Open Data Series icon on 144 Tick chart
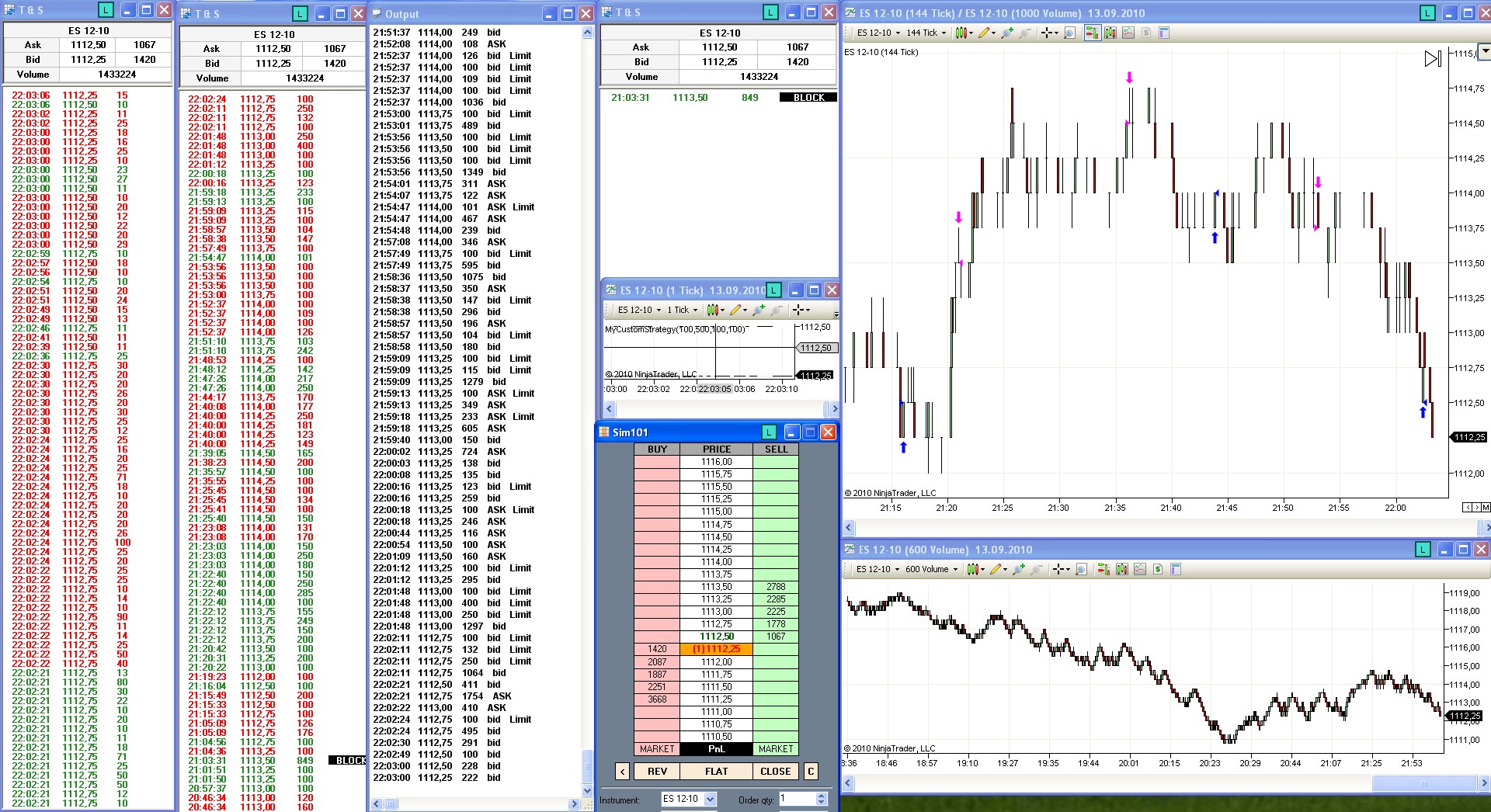This screenshot has width=1491, height=812. tap(1110, 33)
